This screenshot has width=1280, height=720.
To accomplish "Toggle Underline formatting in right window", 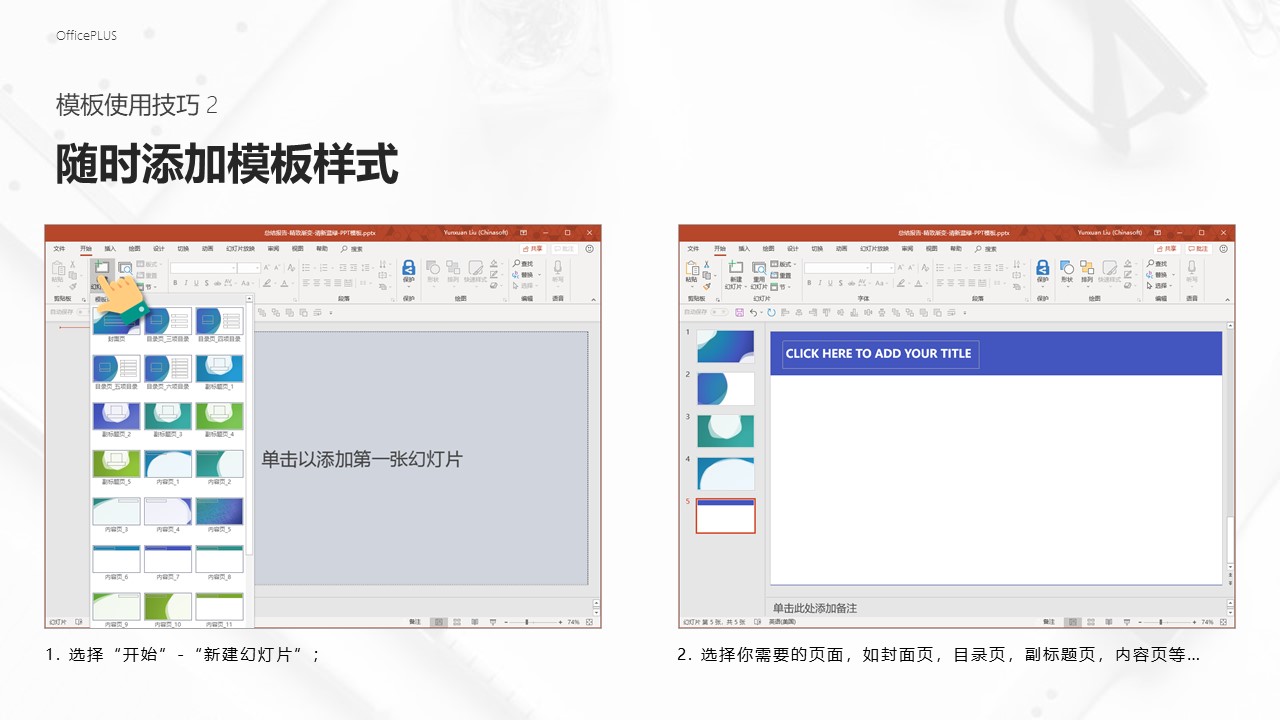I will [830, 283].
